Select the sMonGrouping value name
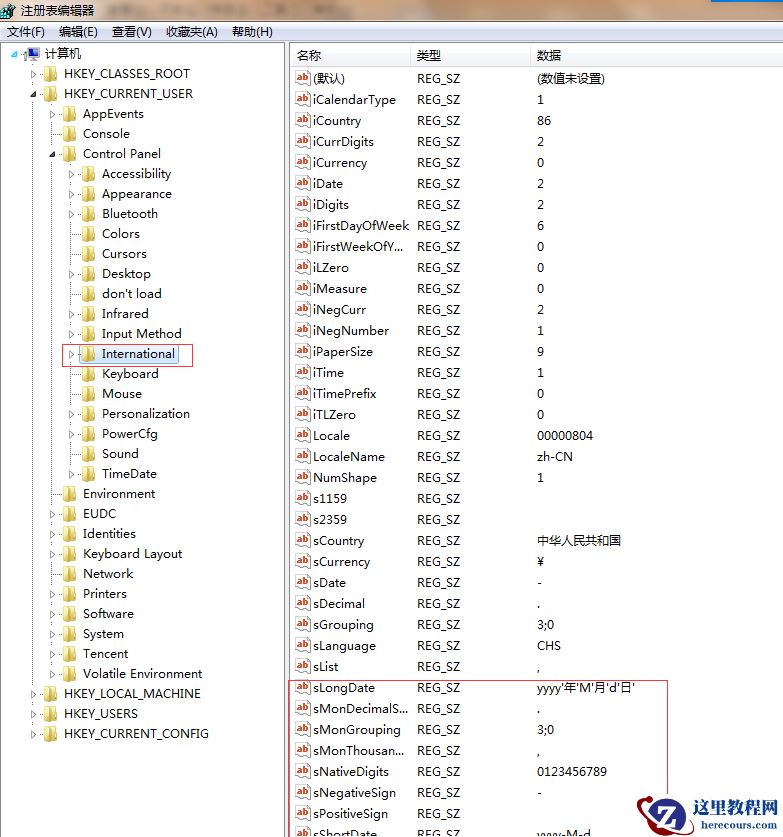783x837 pixels. [357, 730]
